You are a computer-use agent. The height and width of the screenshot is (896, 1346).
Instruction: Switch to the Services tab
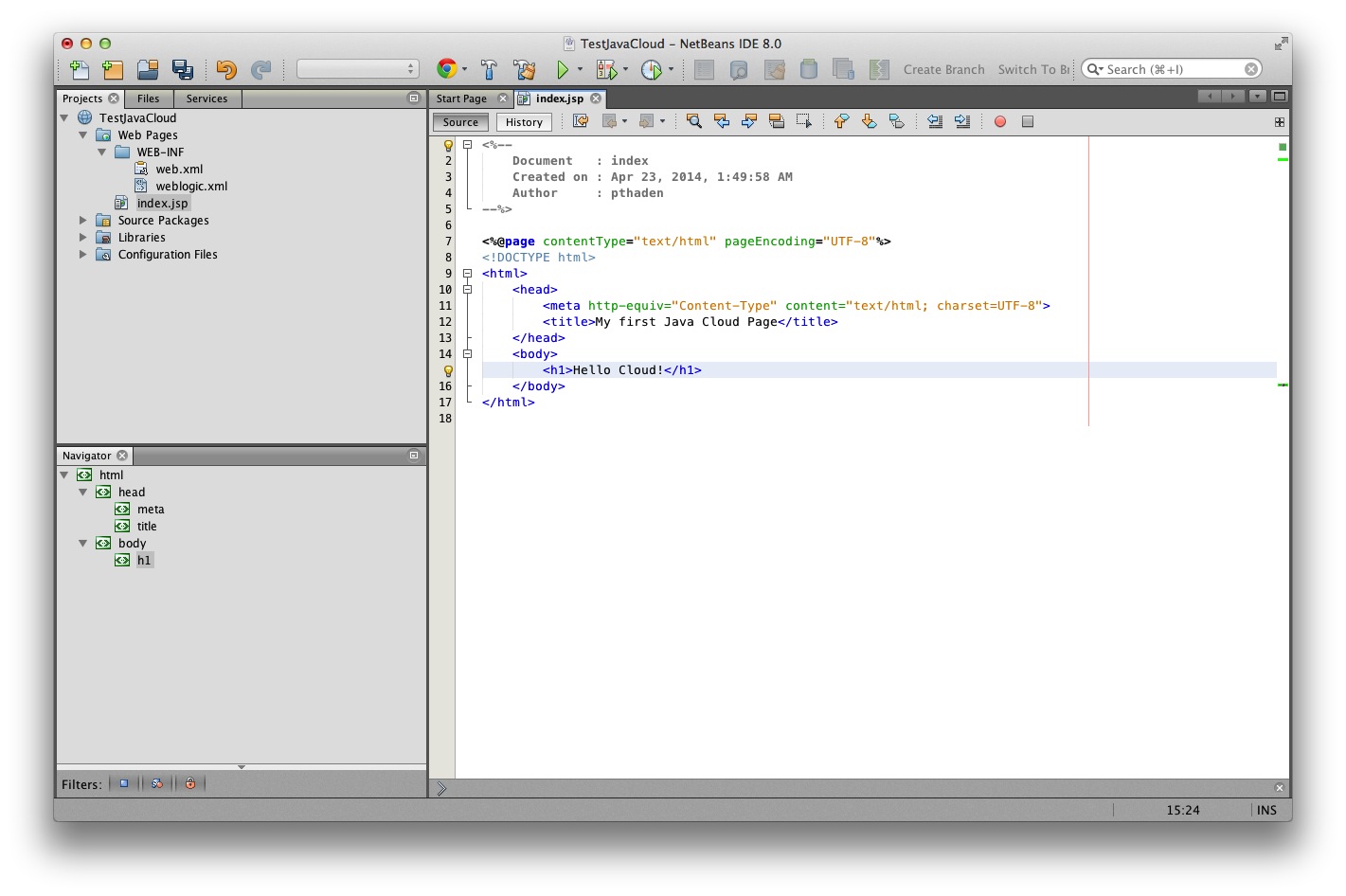pos(206,99)
